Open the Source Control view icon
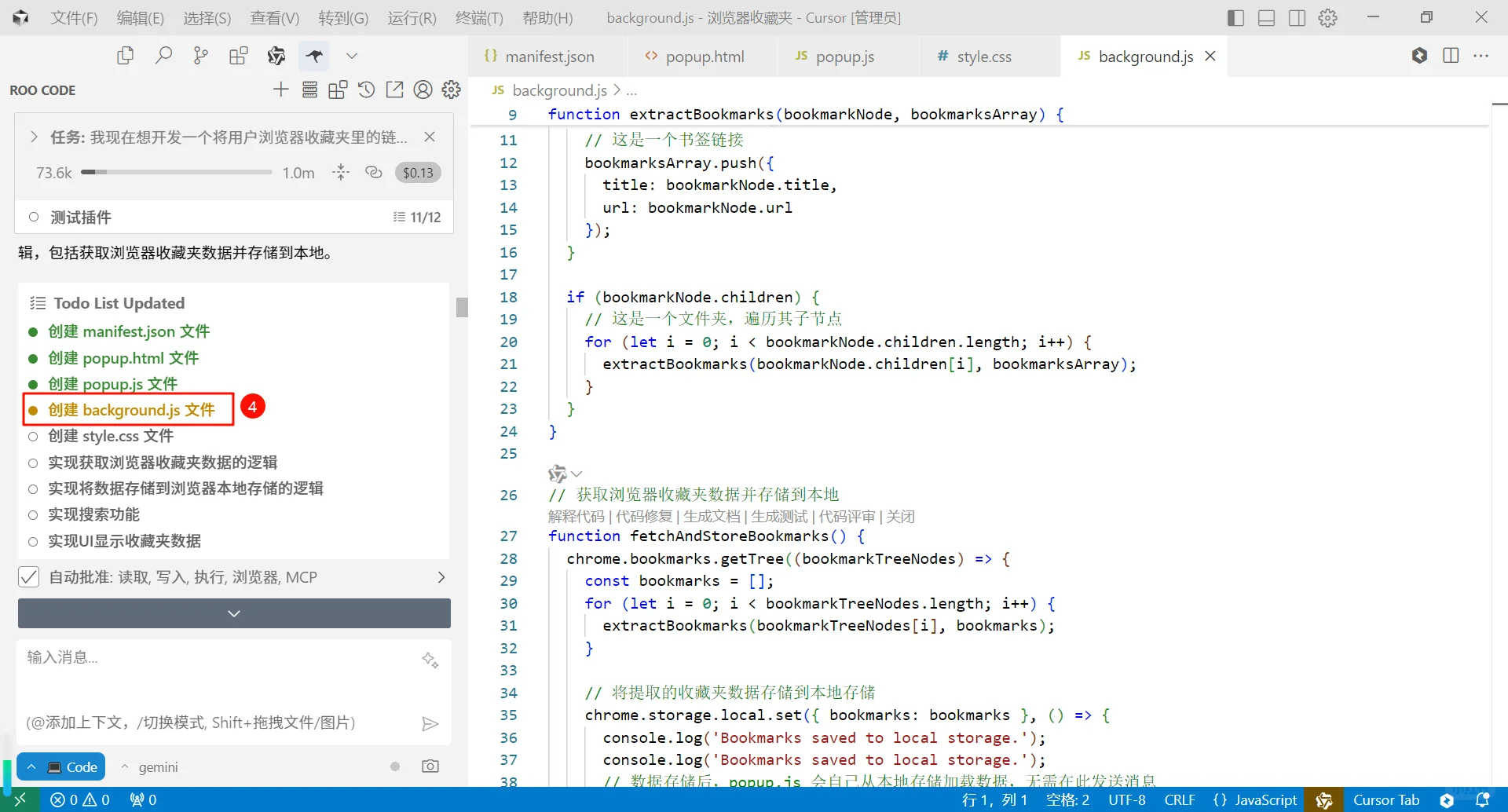 (201, 56)
